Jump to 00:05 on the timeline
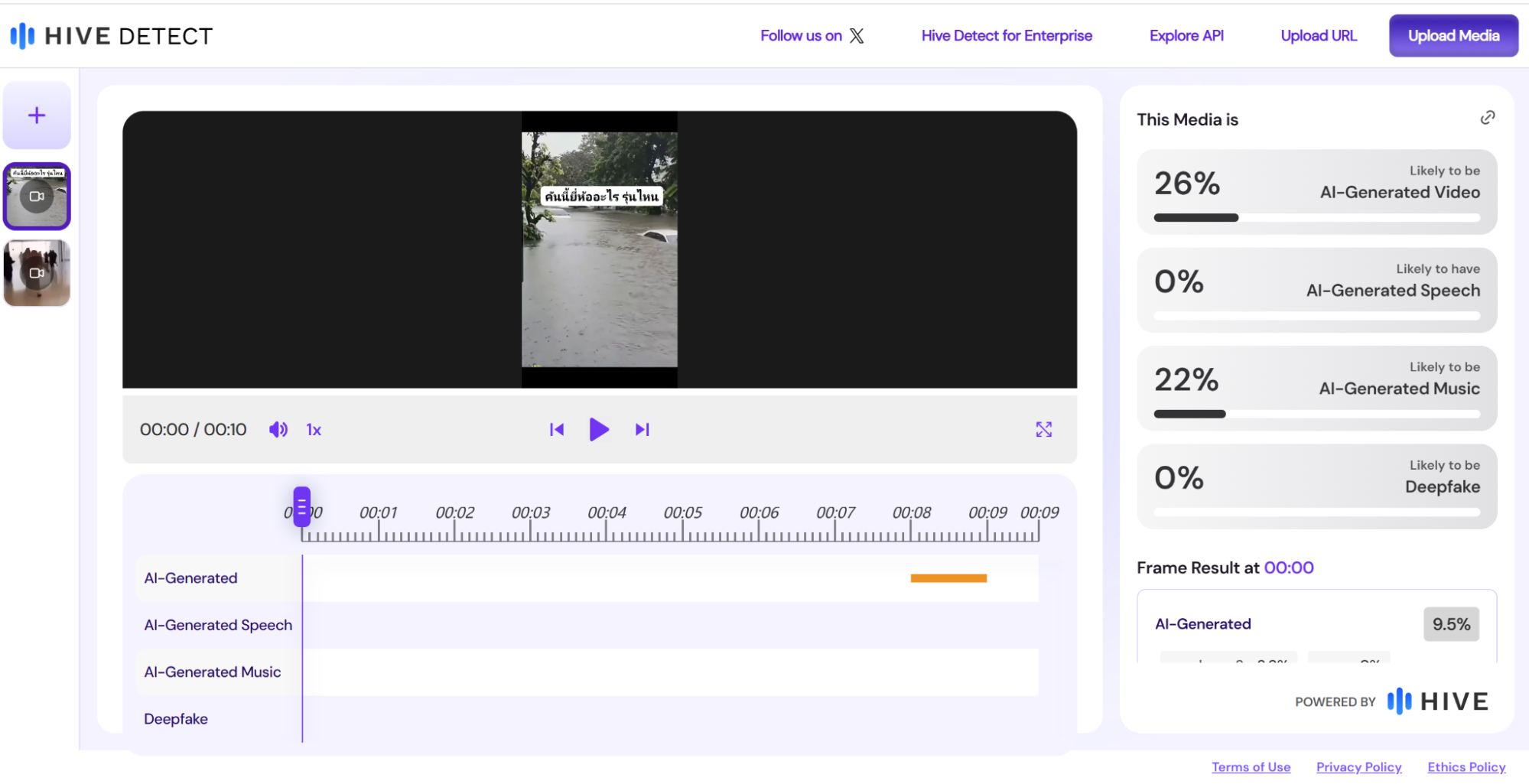This screenshot has height=784, width=1529. click(682, 513)
